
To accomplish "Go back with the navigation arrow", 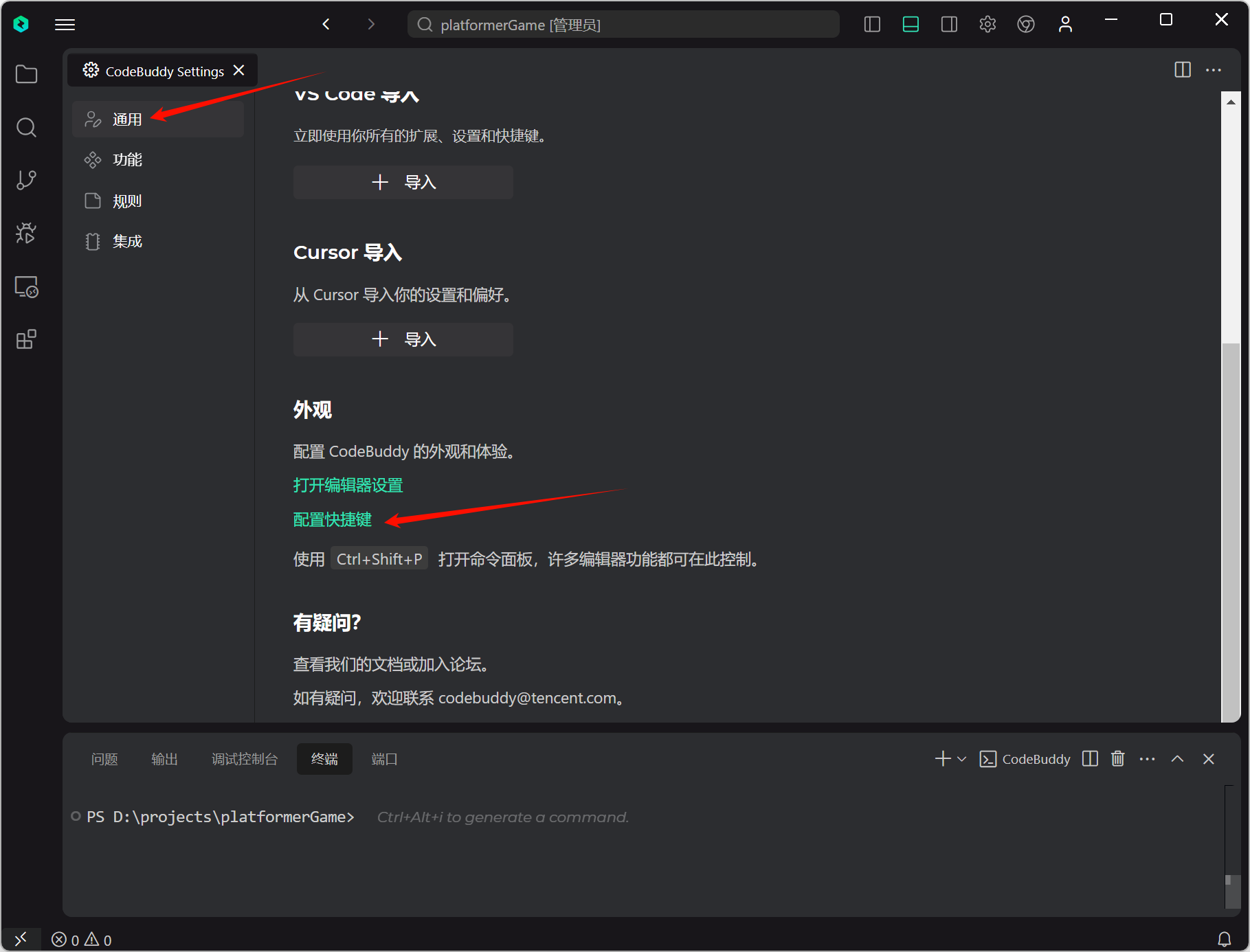I will pos(326,25).
